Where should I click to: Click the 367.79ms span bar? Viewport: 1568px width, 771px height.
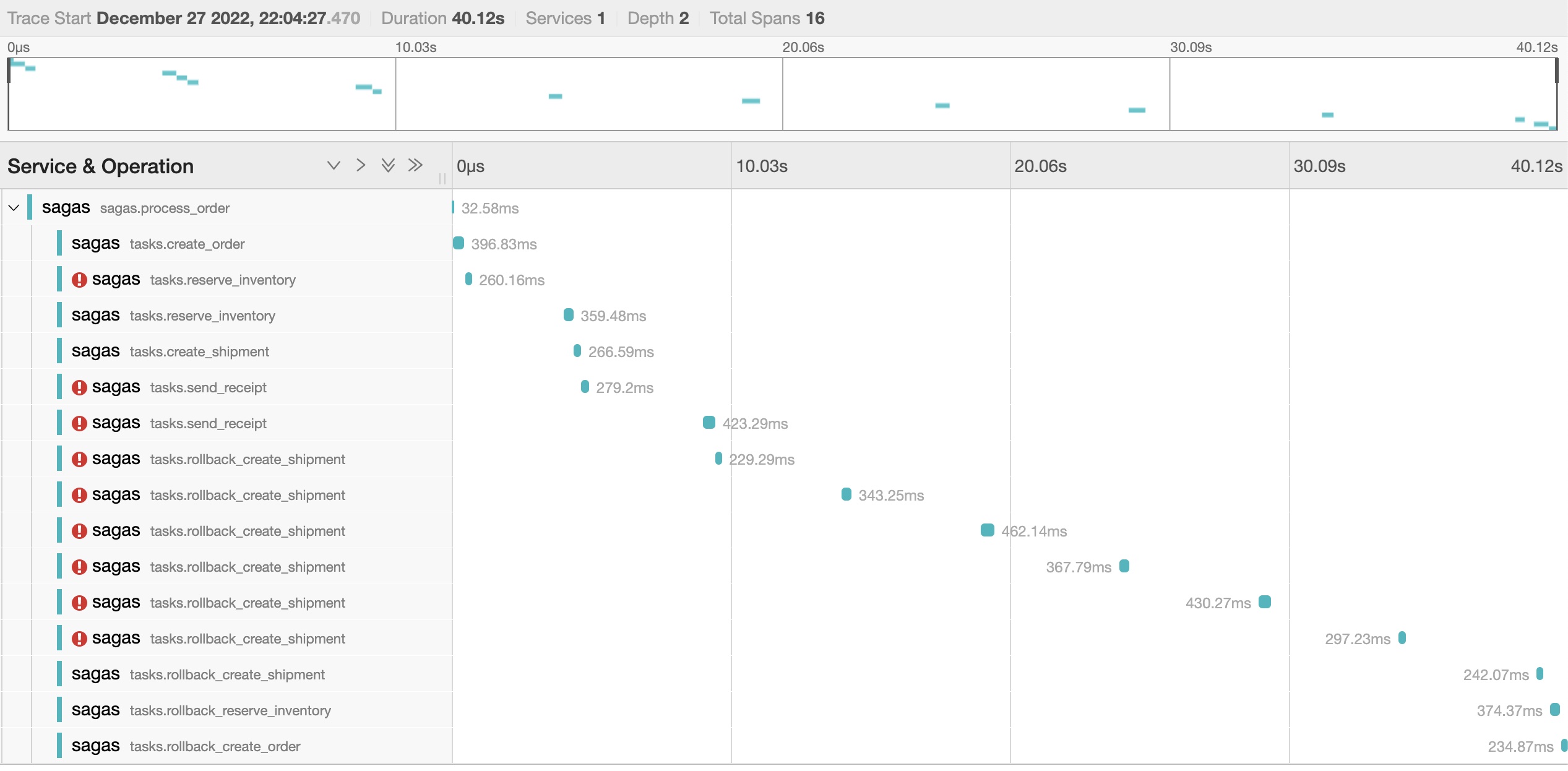pyautogui.click(x=1124, y=566)
